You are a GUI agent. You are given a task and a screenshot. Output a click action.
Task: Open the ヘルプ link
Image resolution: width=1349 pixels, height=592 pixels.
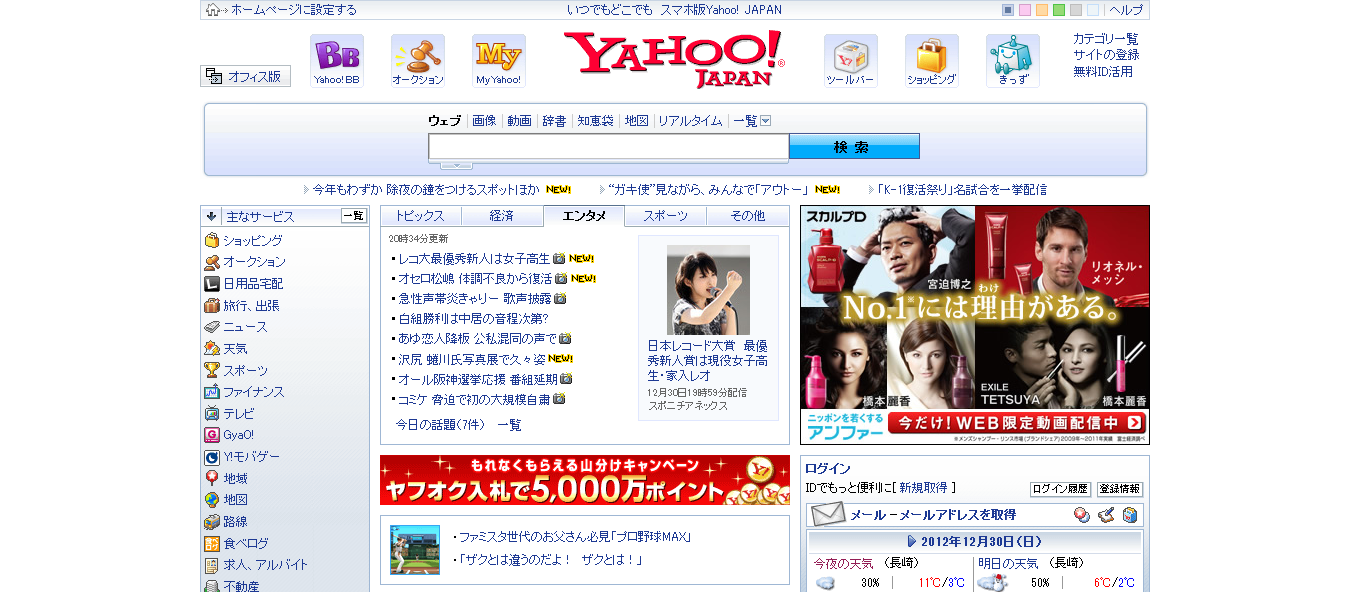click(x=1126, y=10)
